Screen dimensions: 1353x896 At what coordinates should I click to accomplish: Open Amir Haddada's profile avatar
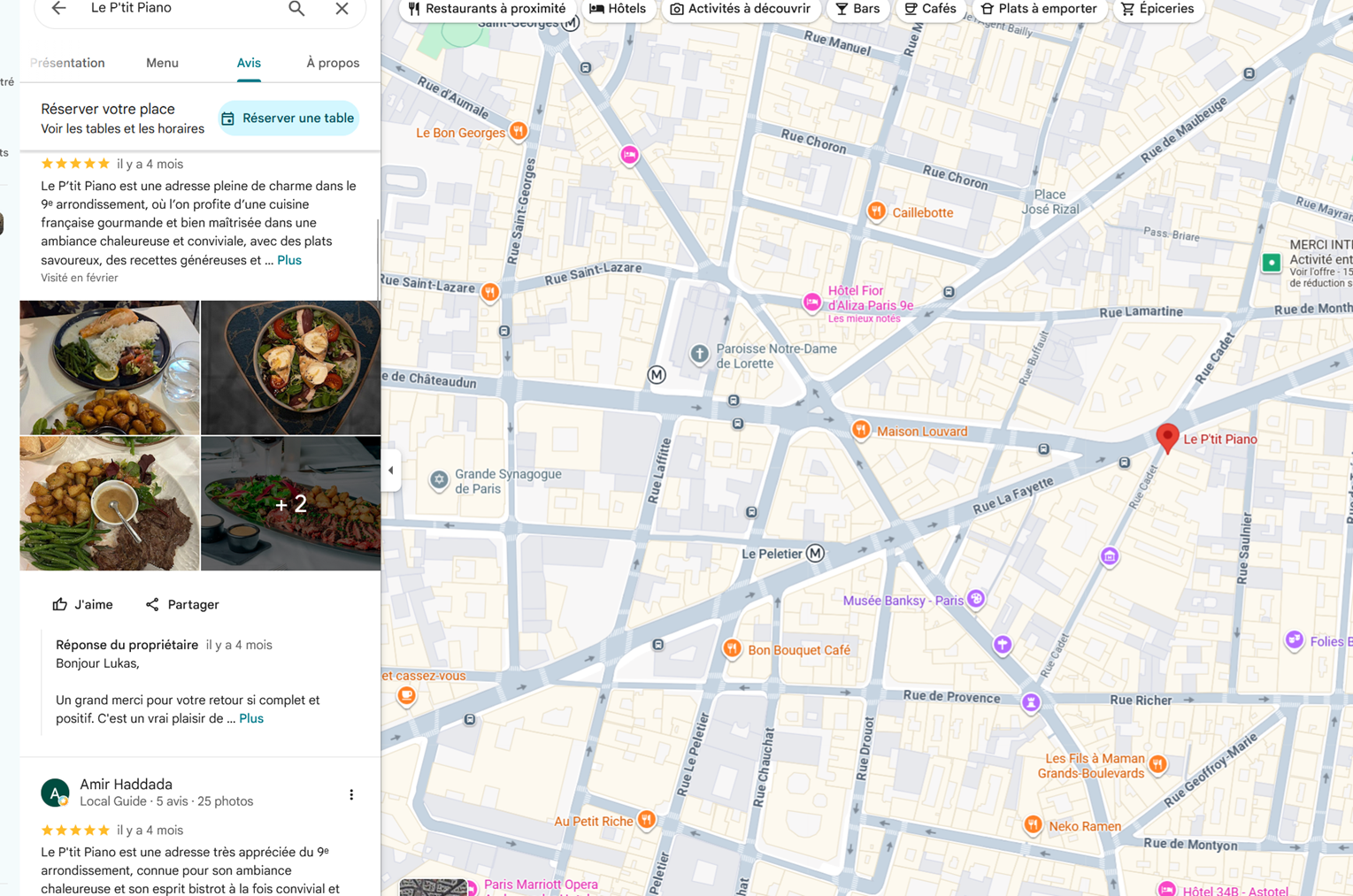pyautogui.click(x=55, y=793)
